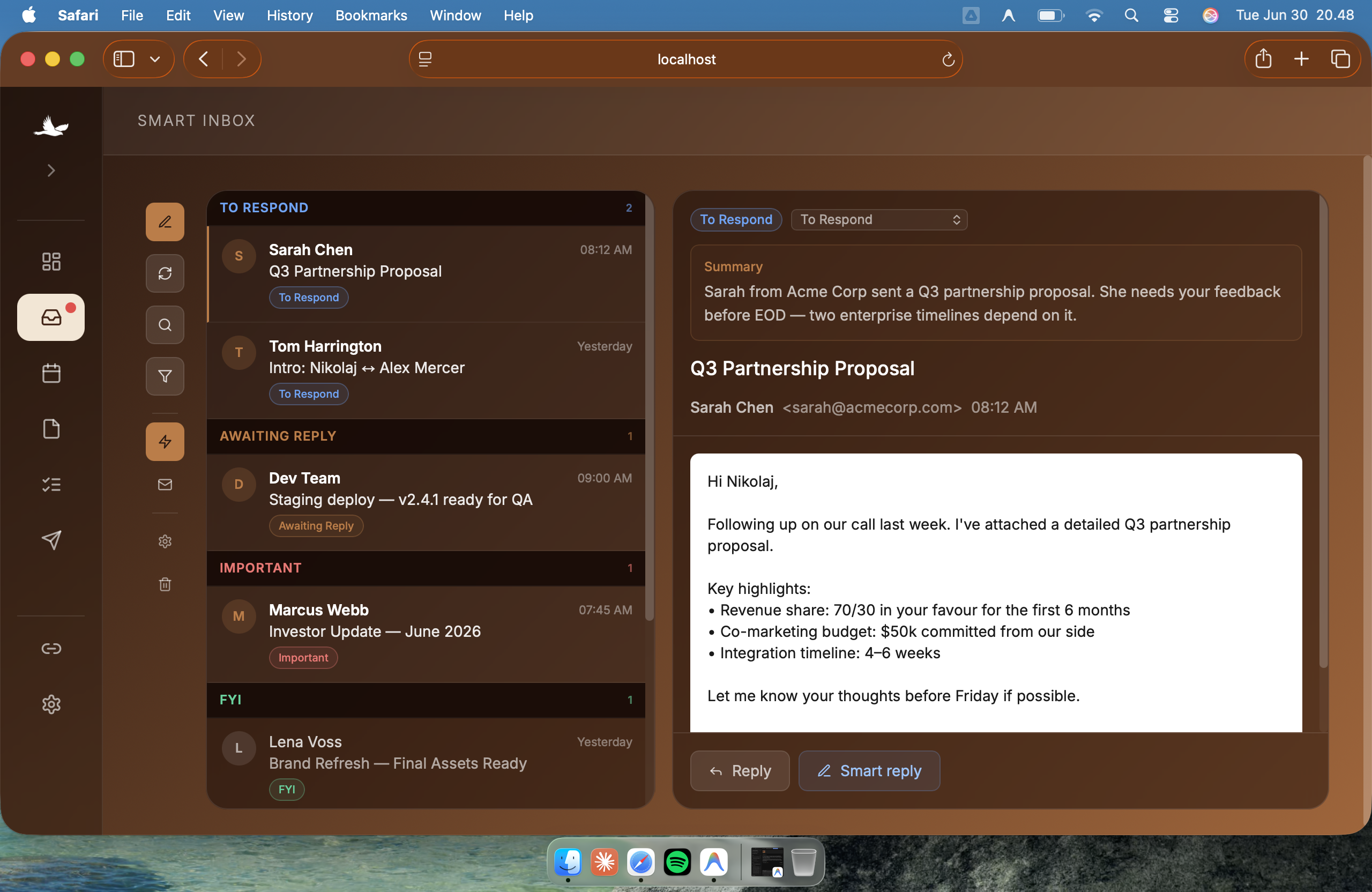Click the Important tag on Marcus Webb email
The height and width of the screenshot is (892, 1372).
[303, 658]
